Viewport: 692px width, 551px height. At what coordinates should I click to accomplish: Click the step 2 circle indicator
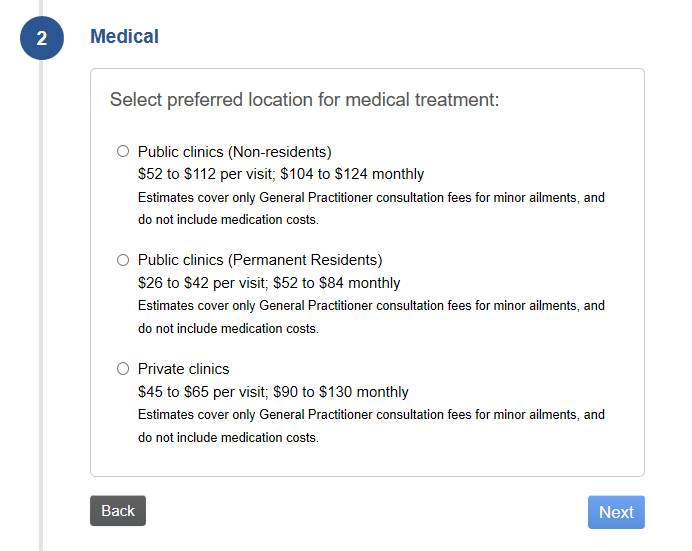coord(42,38)
